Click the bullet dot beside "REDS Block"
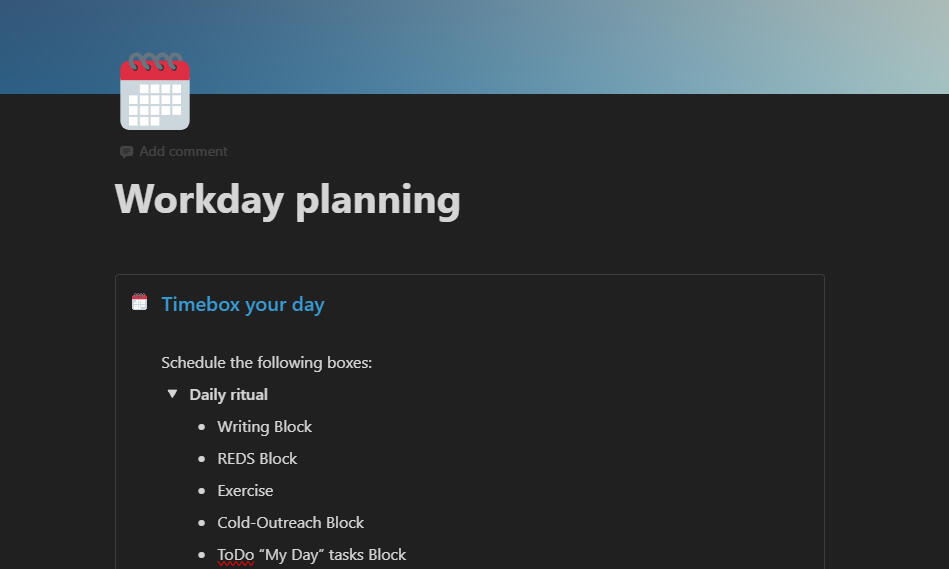 (201, 459)
